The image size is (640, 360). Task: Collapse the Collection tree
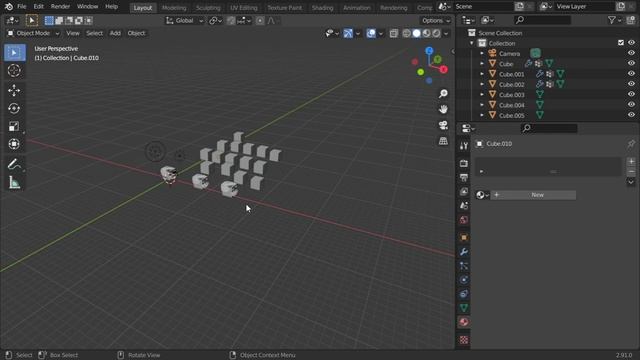pyautogui.click(x=471, y=43)
